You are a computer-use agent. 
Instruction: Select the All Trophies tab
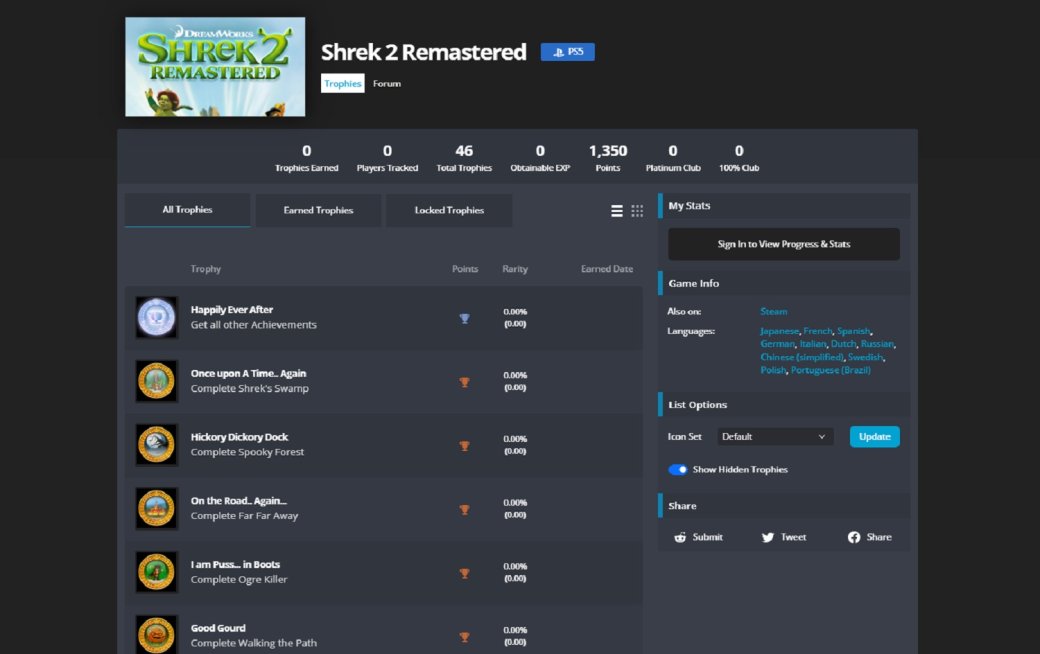(188, 210)
